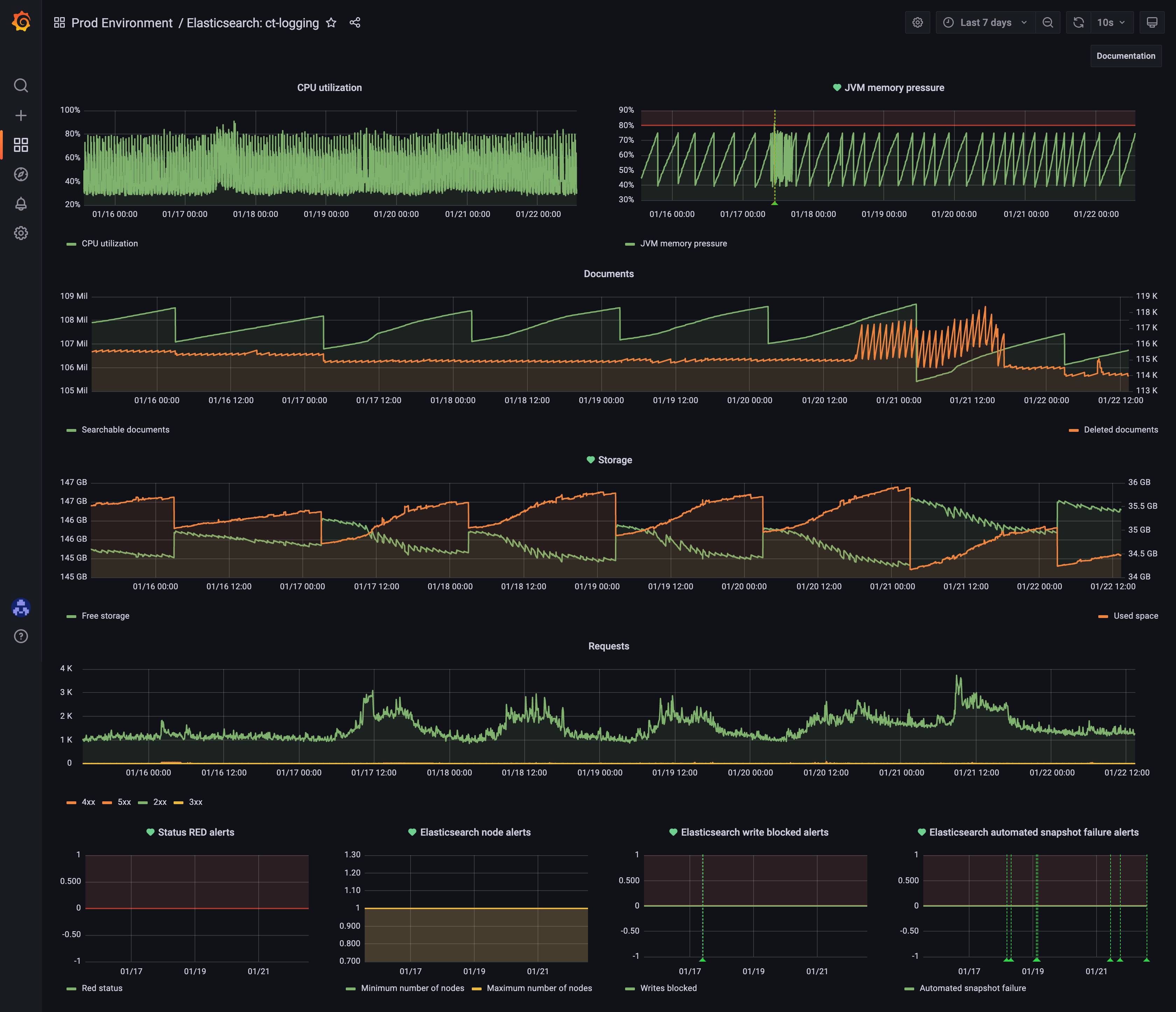Open the JVM memory pressure panel menu
Viewport: 1176px width, 1012px height.
pos(894,87)
